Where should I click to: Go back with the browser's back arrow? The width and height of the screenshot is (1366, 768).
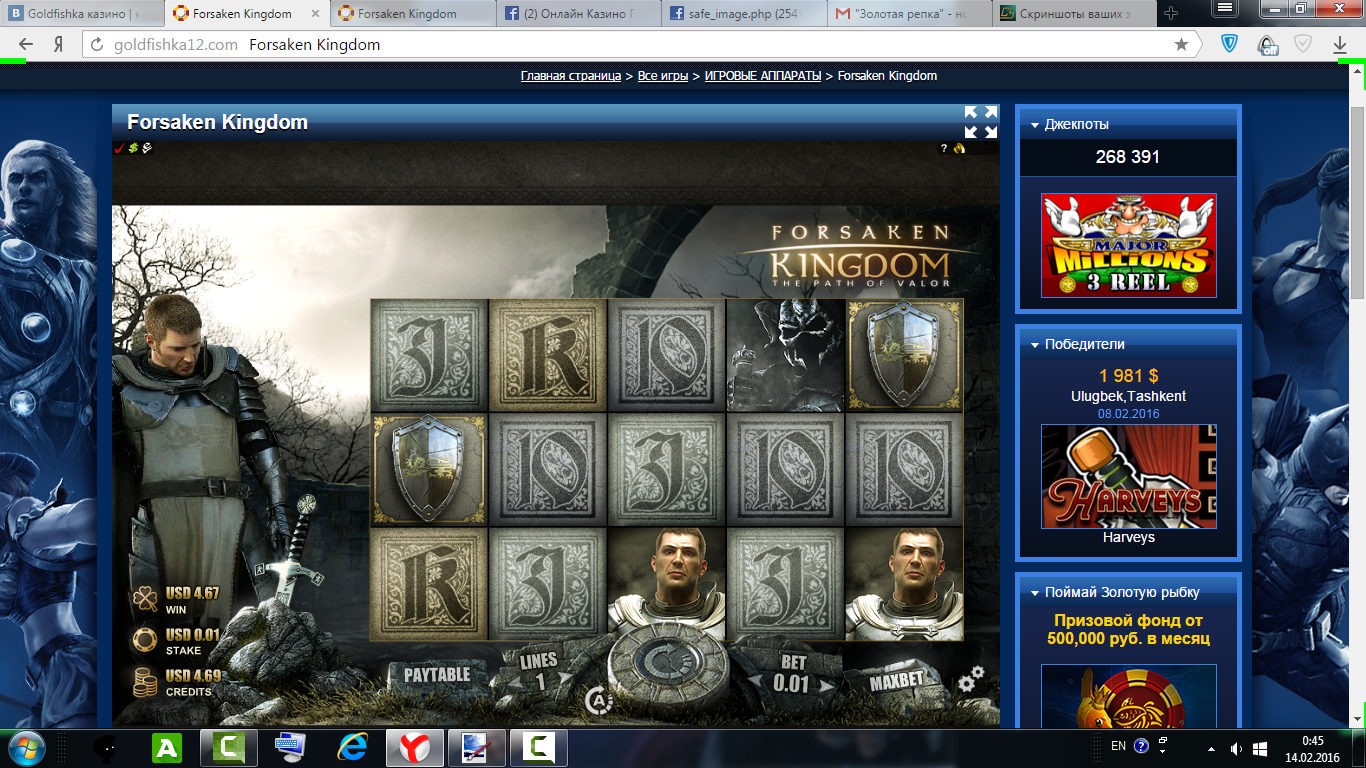point(26,45)
